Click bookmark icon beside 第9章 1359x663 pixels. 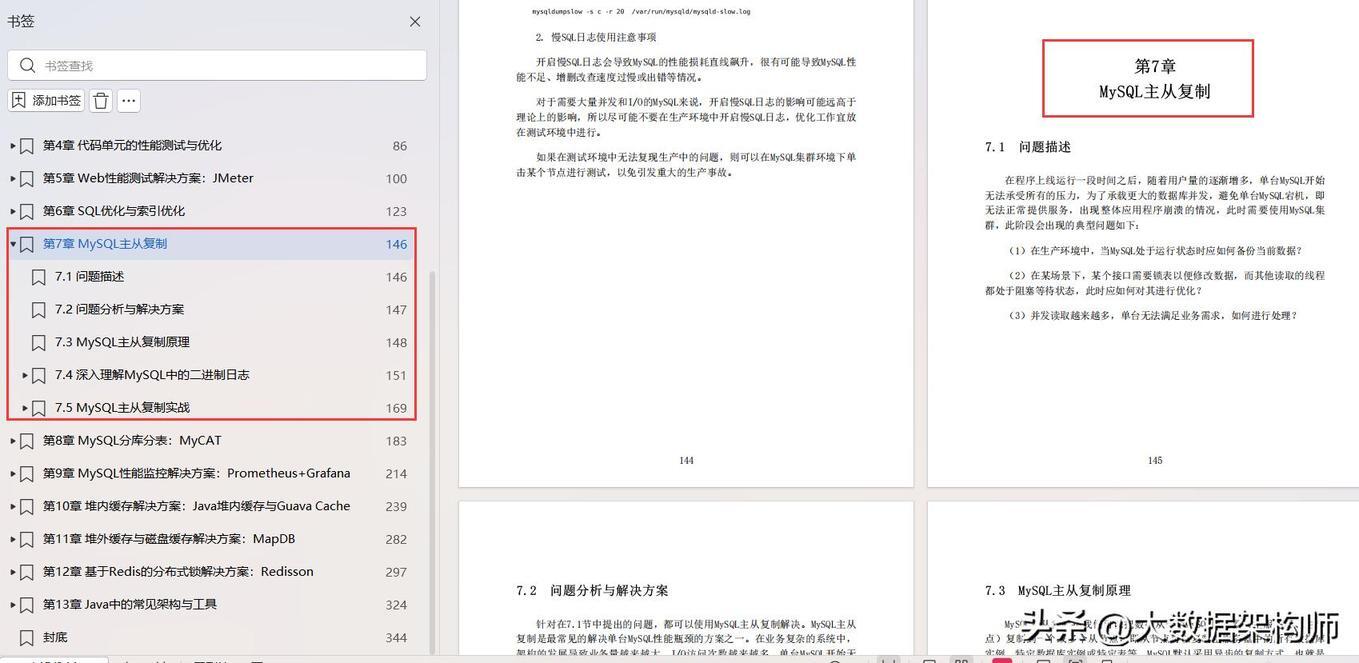pos(27,474)
